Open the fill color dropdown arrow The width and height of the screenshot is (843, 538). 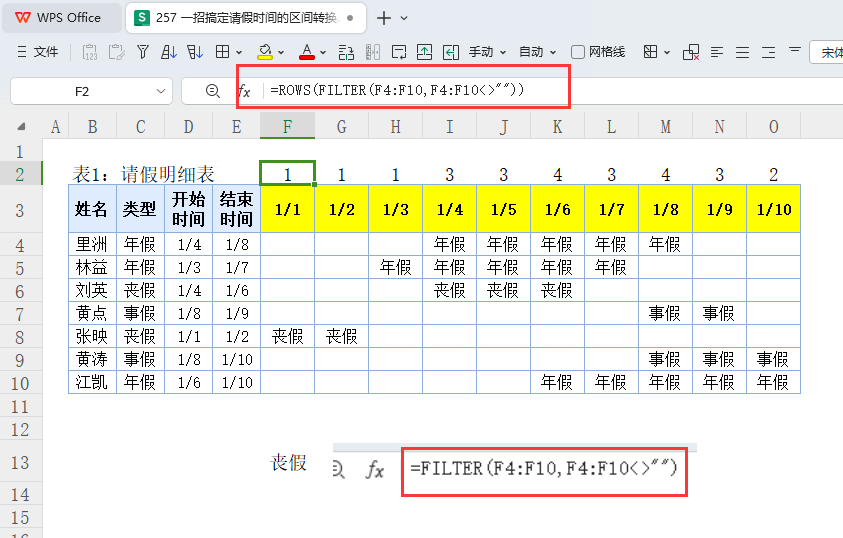tap(281, 53)
